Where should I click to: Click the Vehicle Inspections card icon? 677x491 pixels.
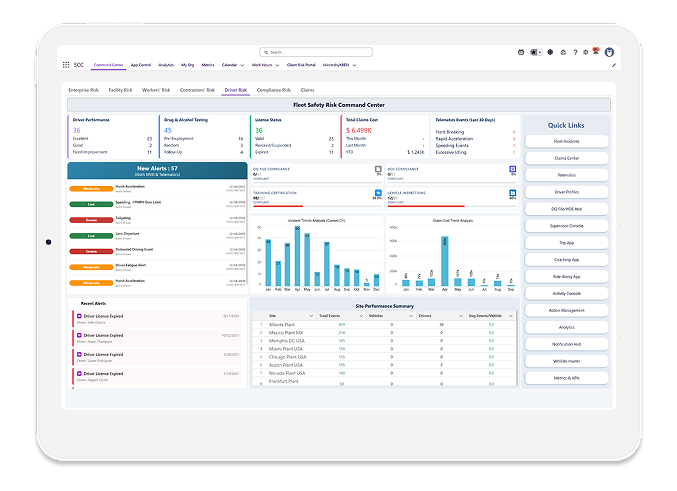tap(513, 192)
